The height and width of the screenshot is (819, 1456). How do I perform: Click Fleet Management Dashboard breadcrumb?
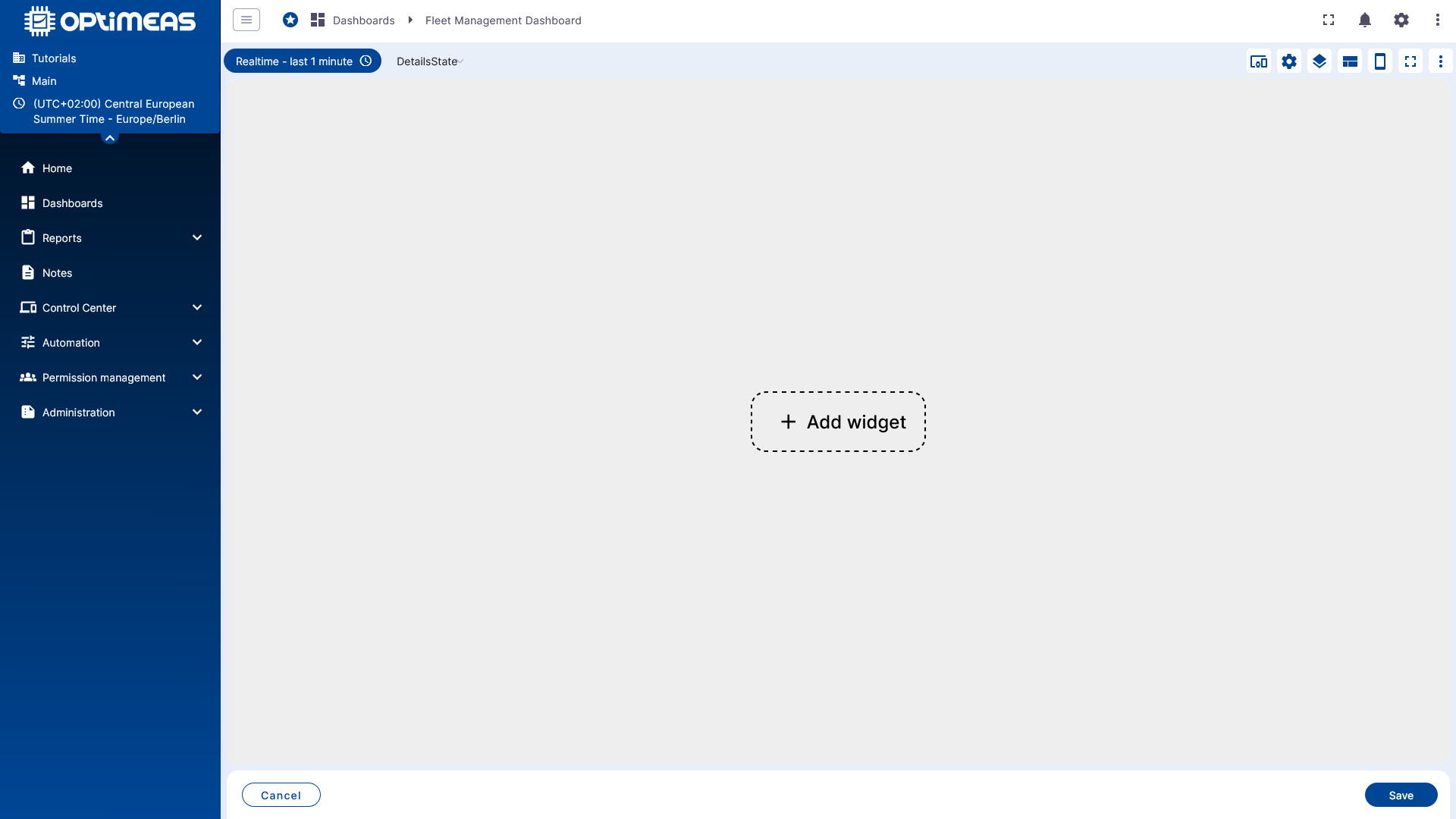click(x=504, y=20)
